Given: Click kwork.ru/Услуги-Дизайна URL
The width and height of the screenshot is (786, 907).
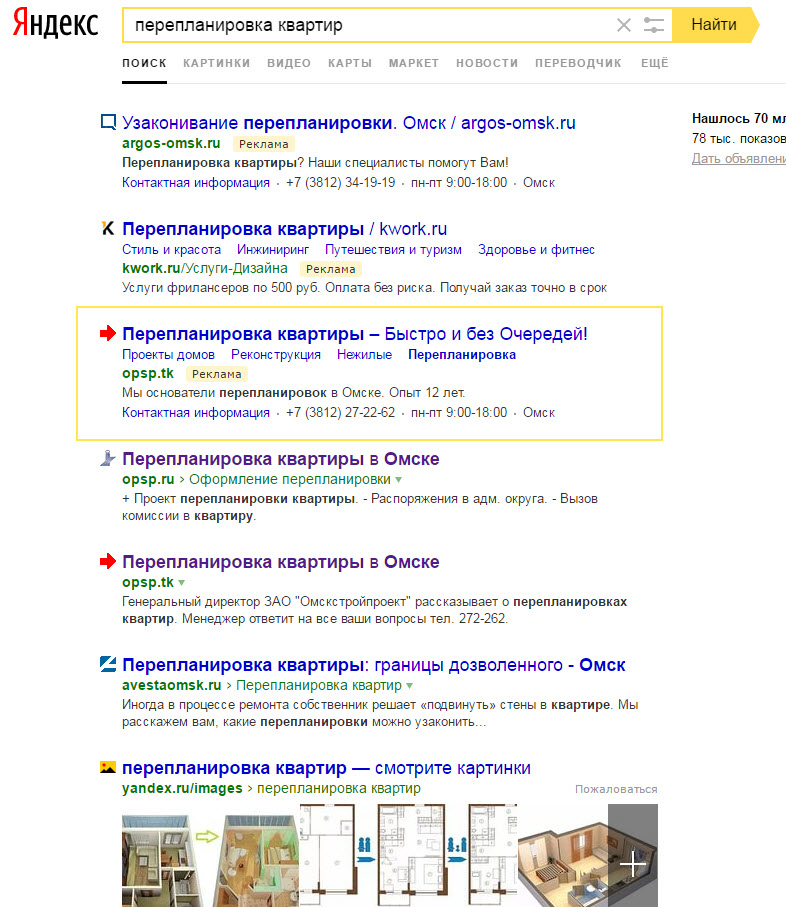Looking at the screenshot, I should point(205,268).
